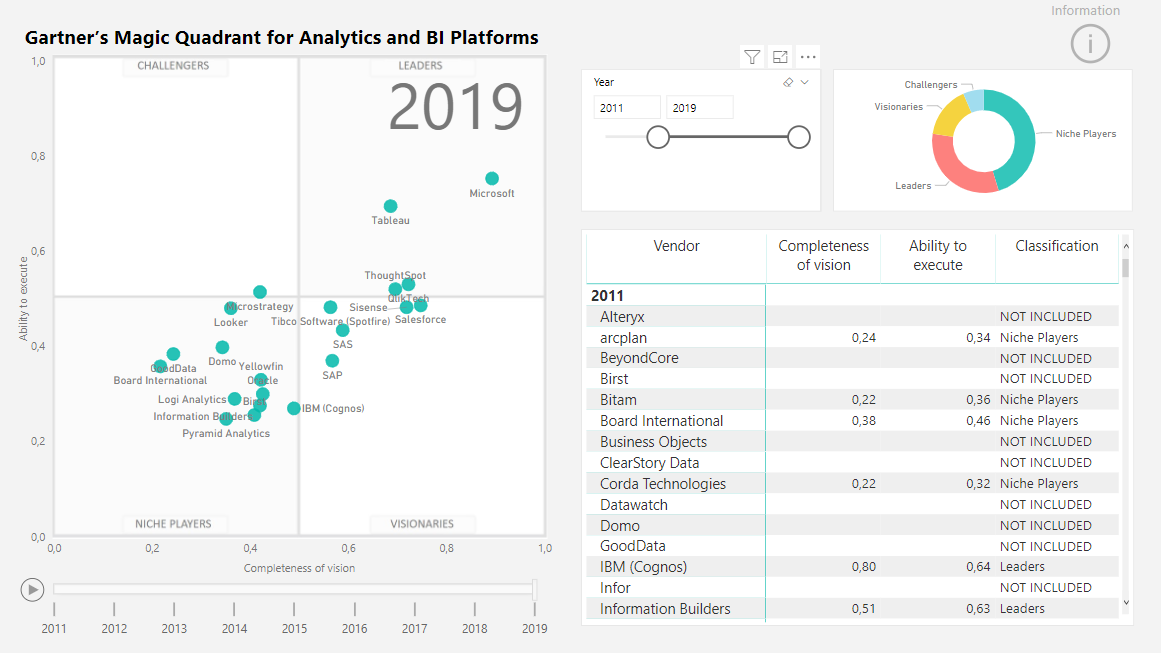Select the SAS data point
Image resolution: width=1161 pixels, height=653 pixels.
[x=342, y=330]
